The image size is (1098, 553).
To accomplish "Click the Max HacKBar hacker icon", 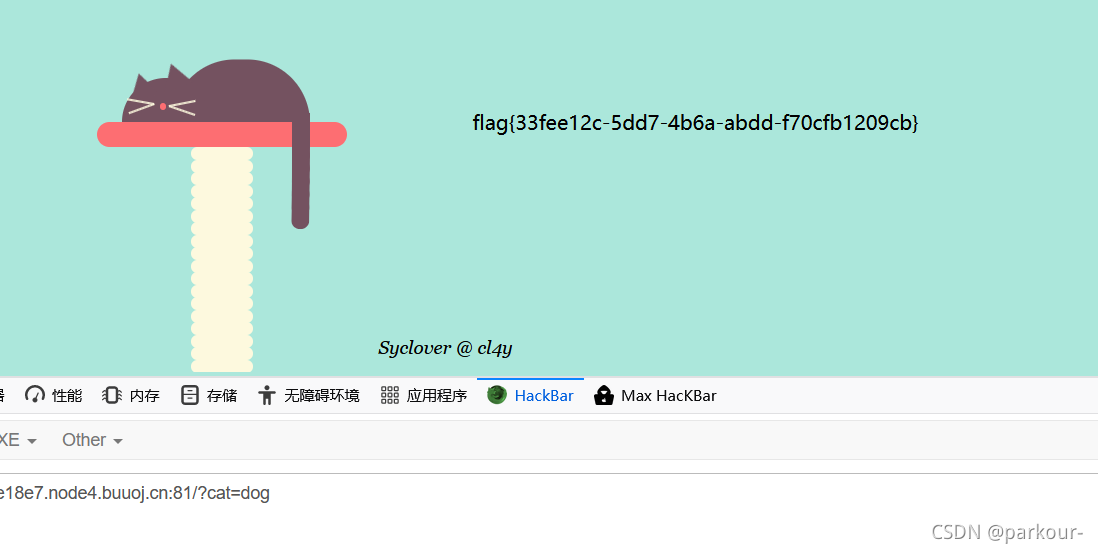I will click(x=604, y=395).
